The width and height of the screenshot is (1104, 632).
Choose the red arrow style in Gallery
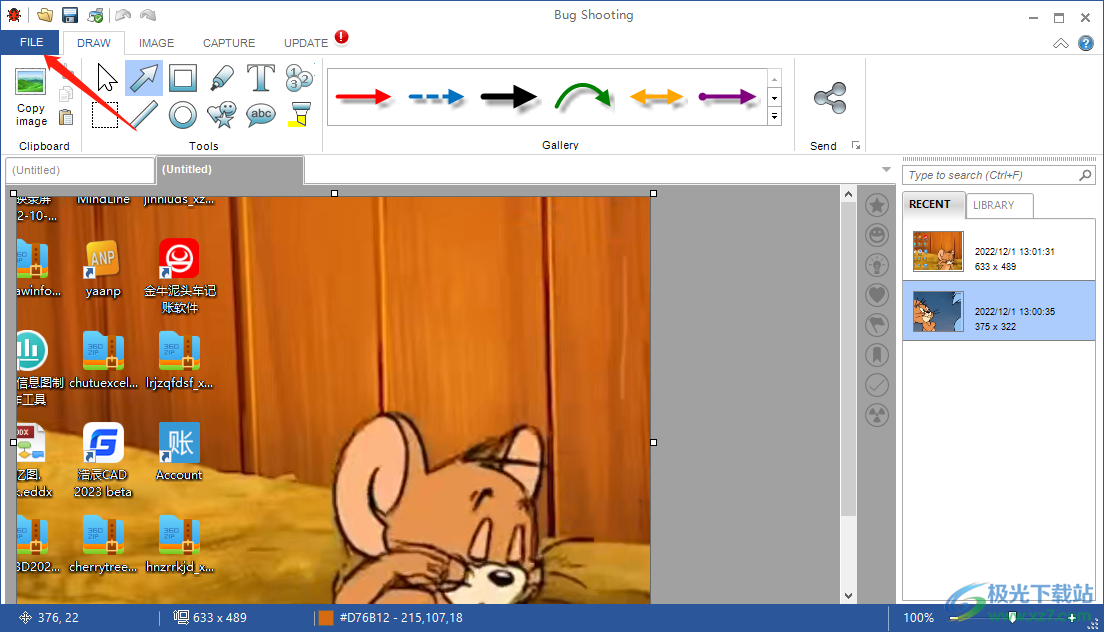click(x=363, y=97)
